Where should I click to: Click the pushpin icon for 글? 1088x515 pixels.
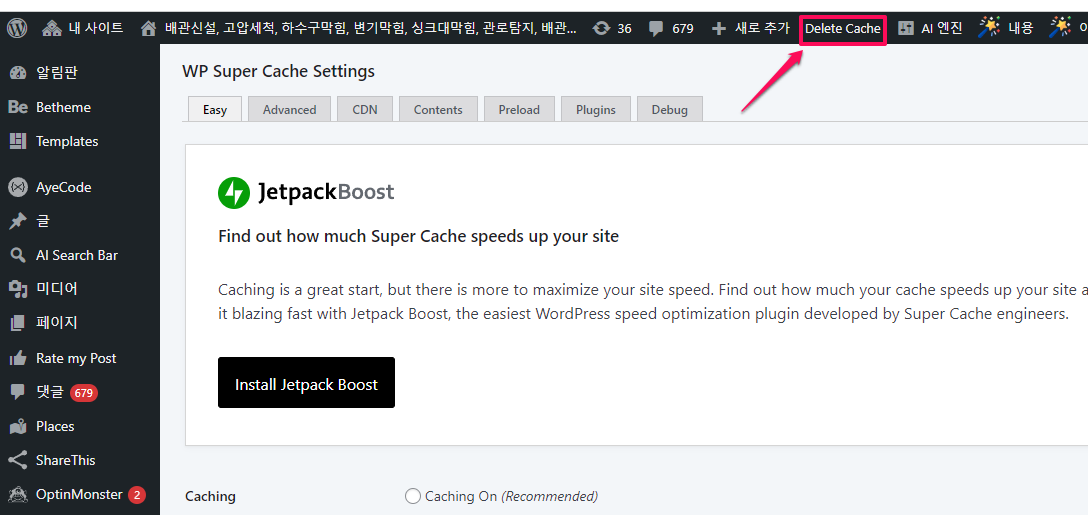(x=18, y=221)
